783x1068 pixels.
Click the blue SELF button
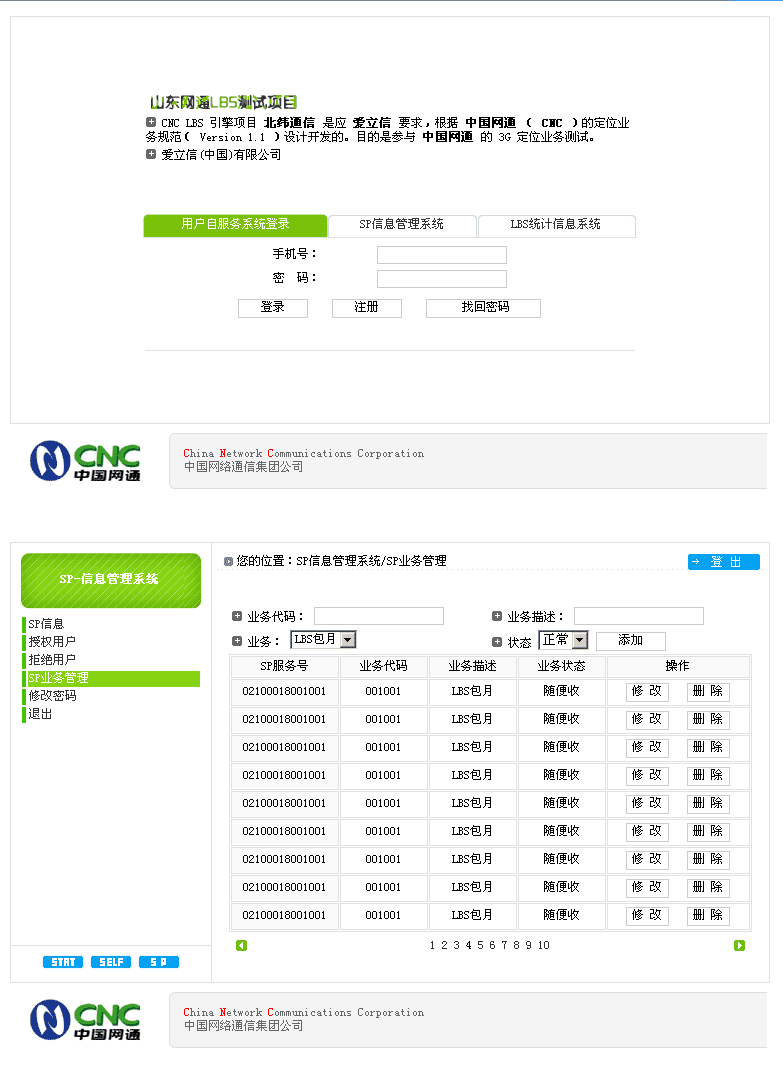tap(111, 962)
